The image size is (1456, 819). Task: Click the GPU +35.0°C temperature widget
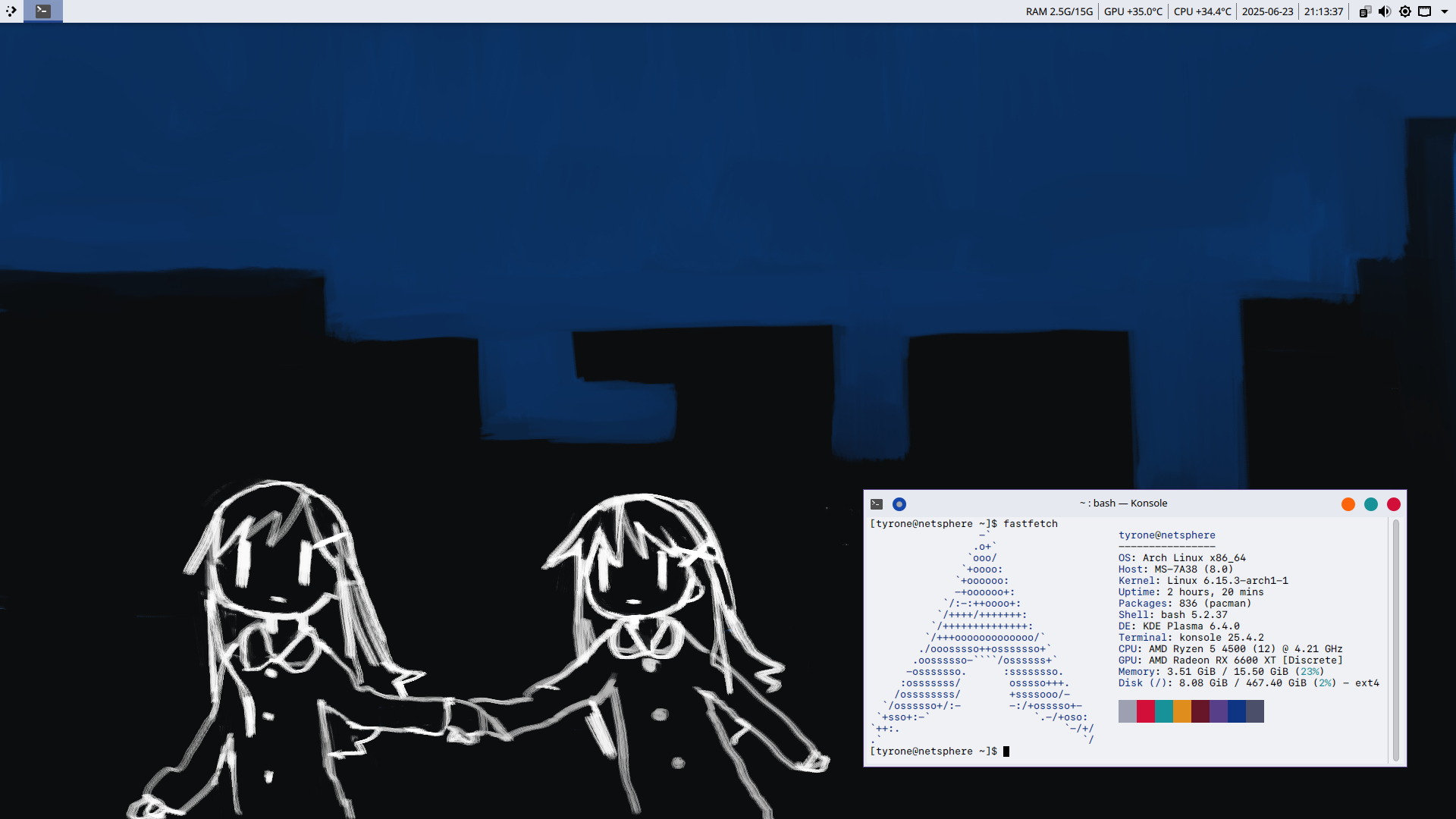[1133, 11]
